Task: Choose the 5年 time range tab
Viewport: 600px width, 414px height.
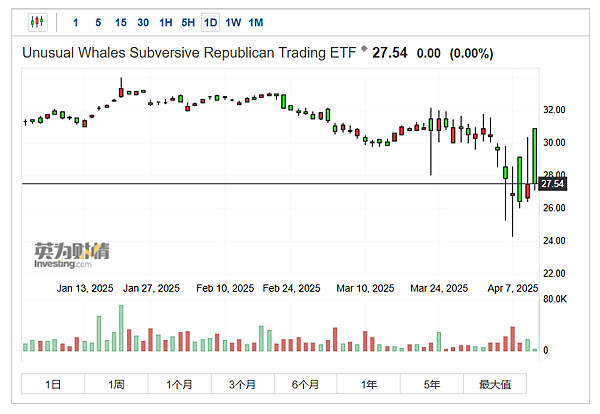Action: 432,384
